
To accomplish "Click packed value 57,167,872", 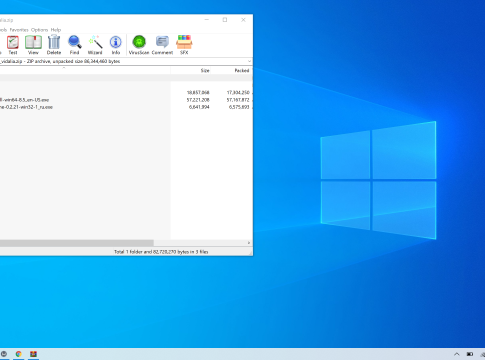I will pyautogui.click(x=238, y=100).
